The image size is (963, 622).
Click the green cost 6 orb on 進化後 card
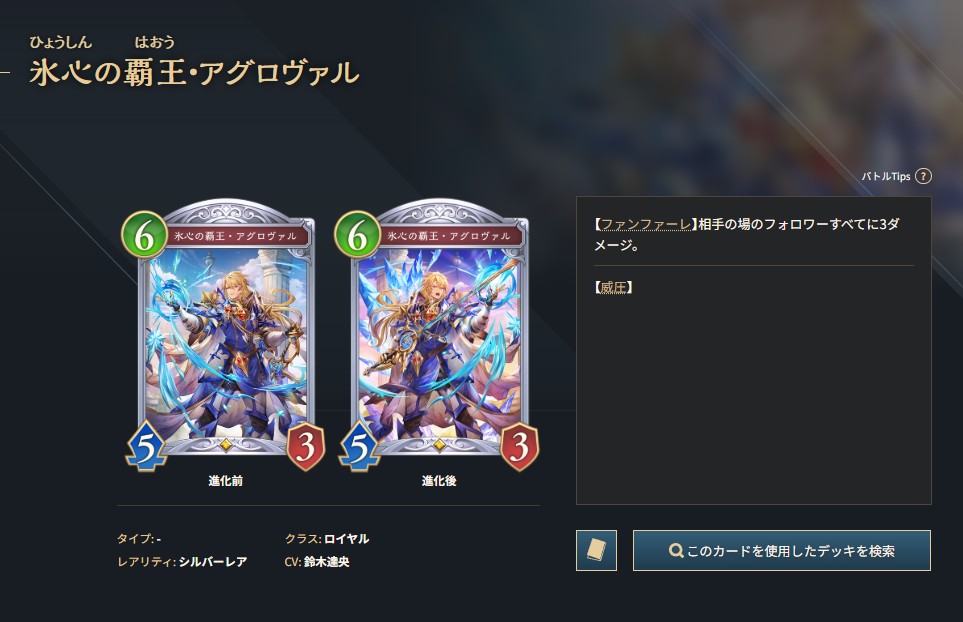357,235
